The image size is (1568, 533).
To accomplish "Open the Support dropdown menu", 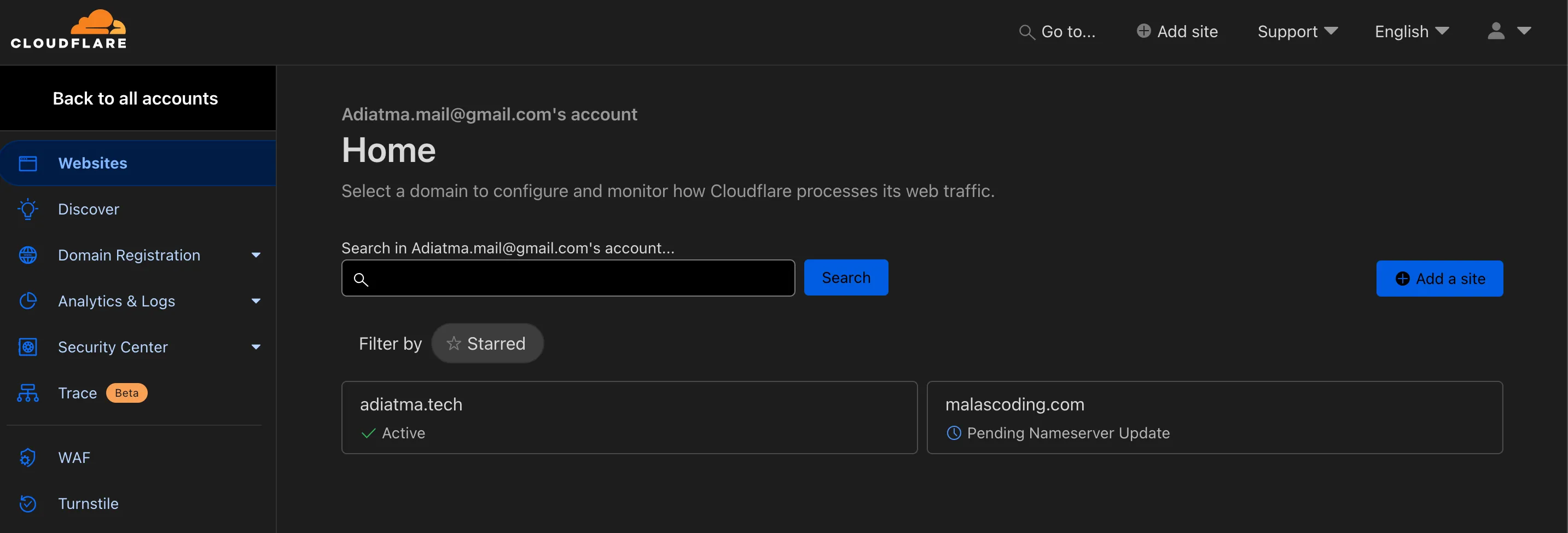I will tap(1297, 32).
